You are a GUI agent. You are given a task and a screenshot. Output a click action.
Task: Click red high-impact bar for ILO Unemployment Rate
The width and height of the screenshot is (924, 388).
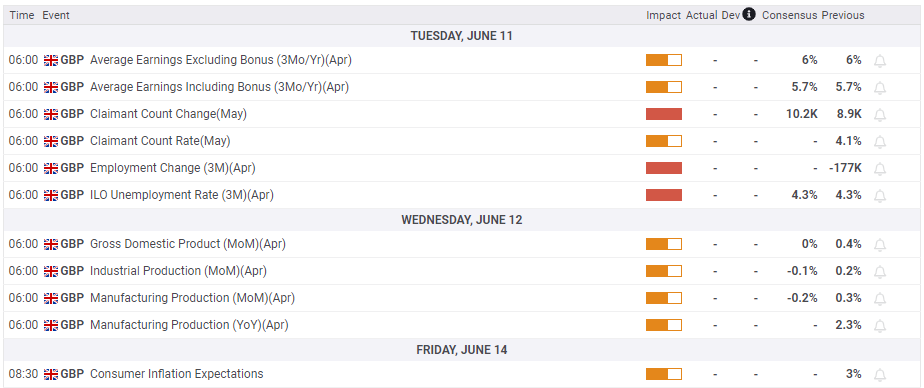(x=664, y=195)
